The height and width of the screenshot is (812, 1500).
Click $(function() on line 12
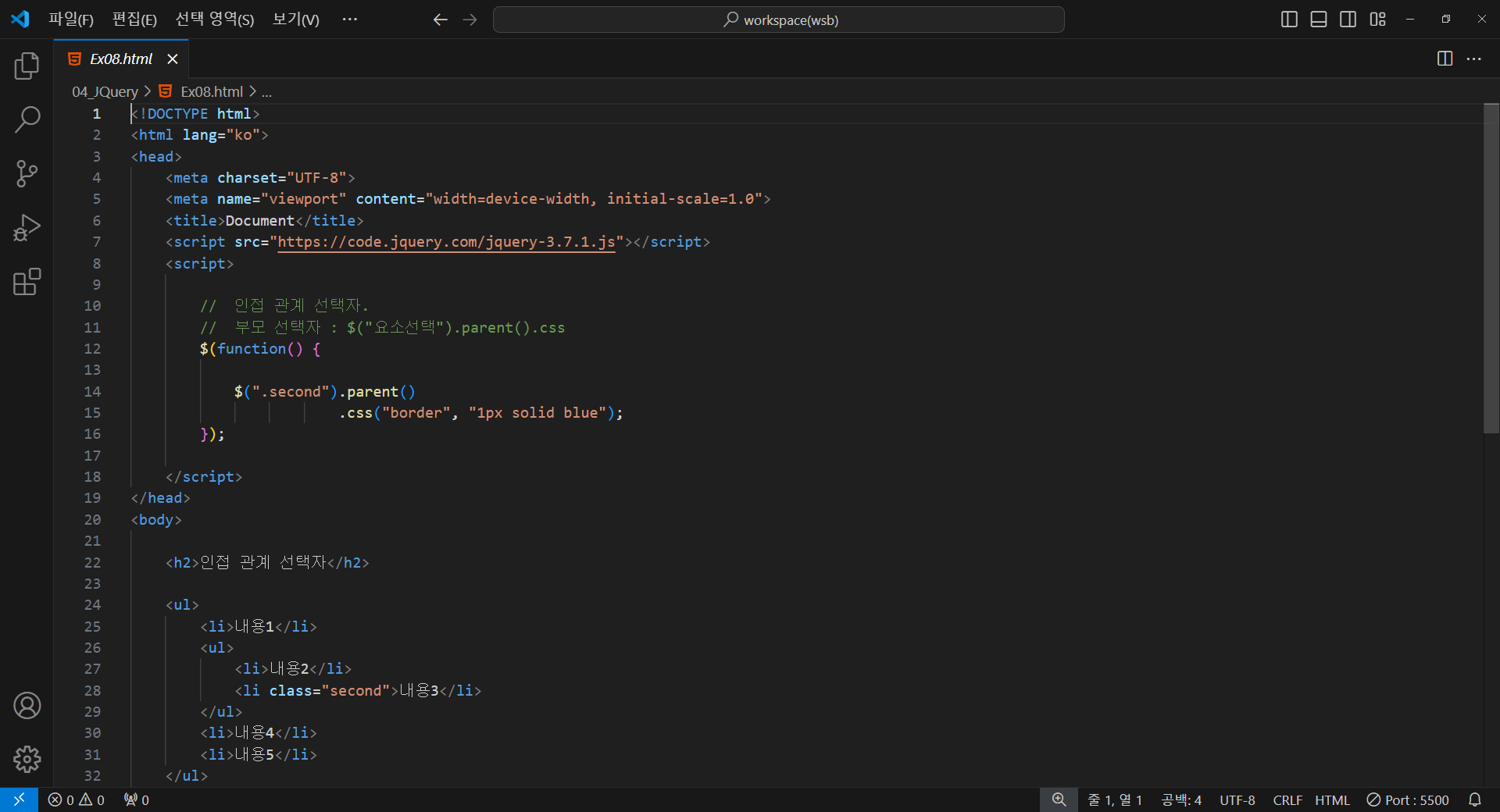pyautogui.click(x=252, y=349)
